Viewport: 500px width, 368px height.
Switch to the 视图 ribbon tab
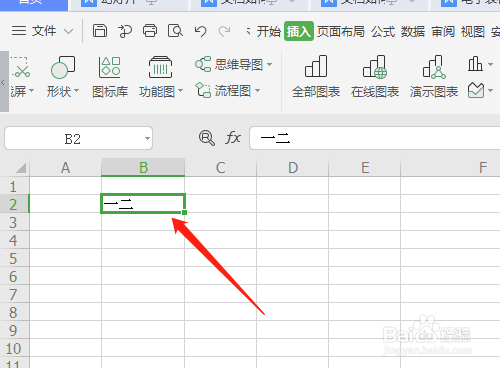click(x=473, y=32)
